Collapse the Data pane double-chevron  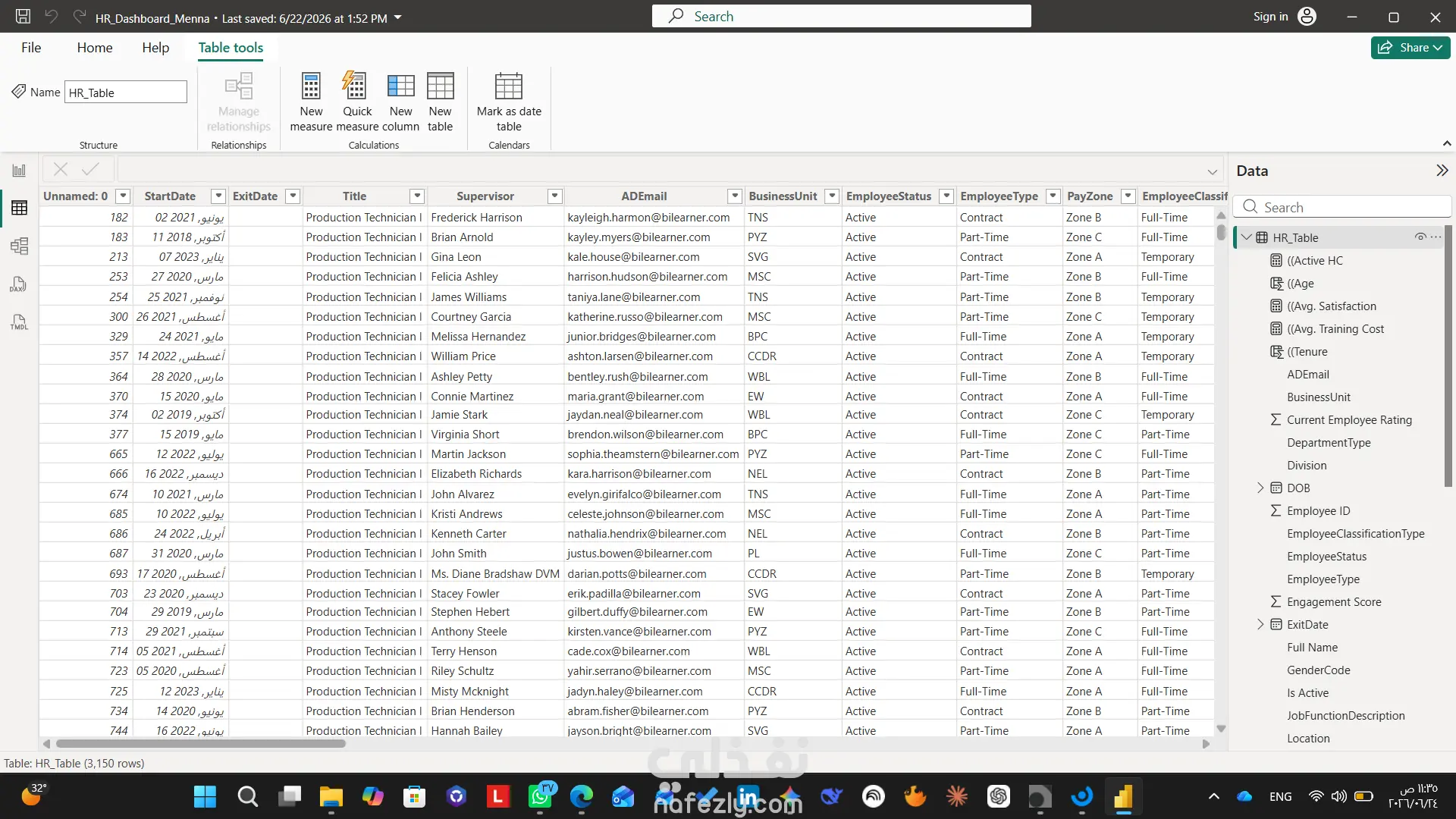1442,171
